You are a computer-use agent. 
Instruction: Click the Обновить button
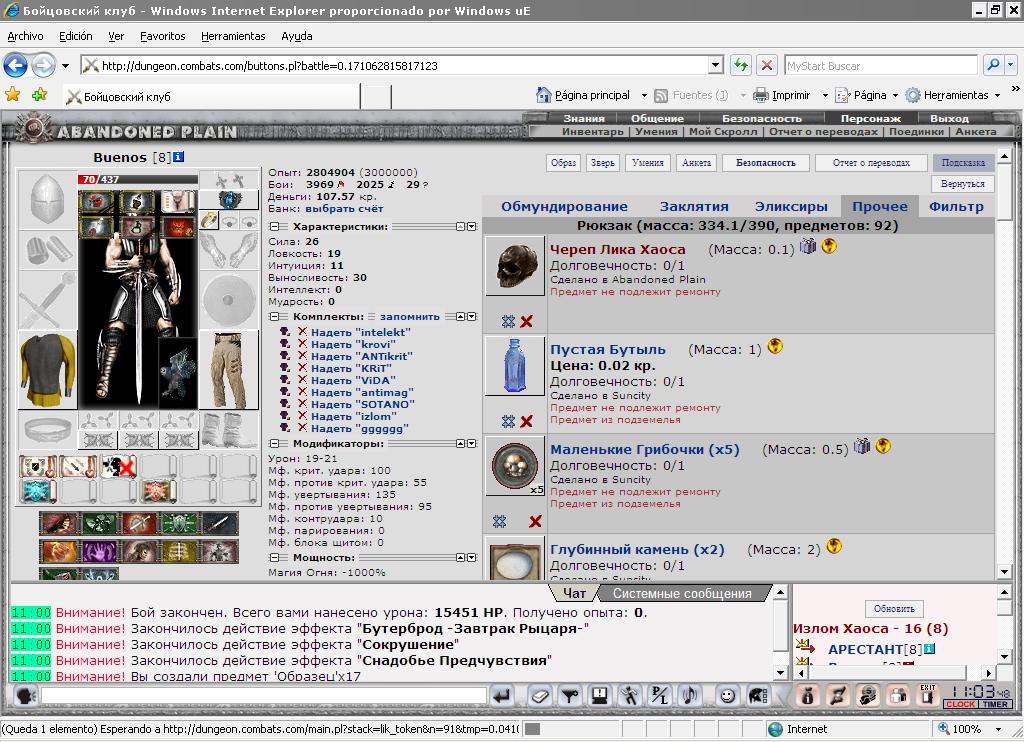894,608
